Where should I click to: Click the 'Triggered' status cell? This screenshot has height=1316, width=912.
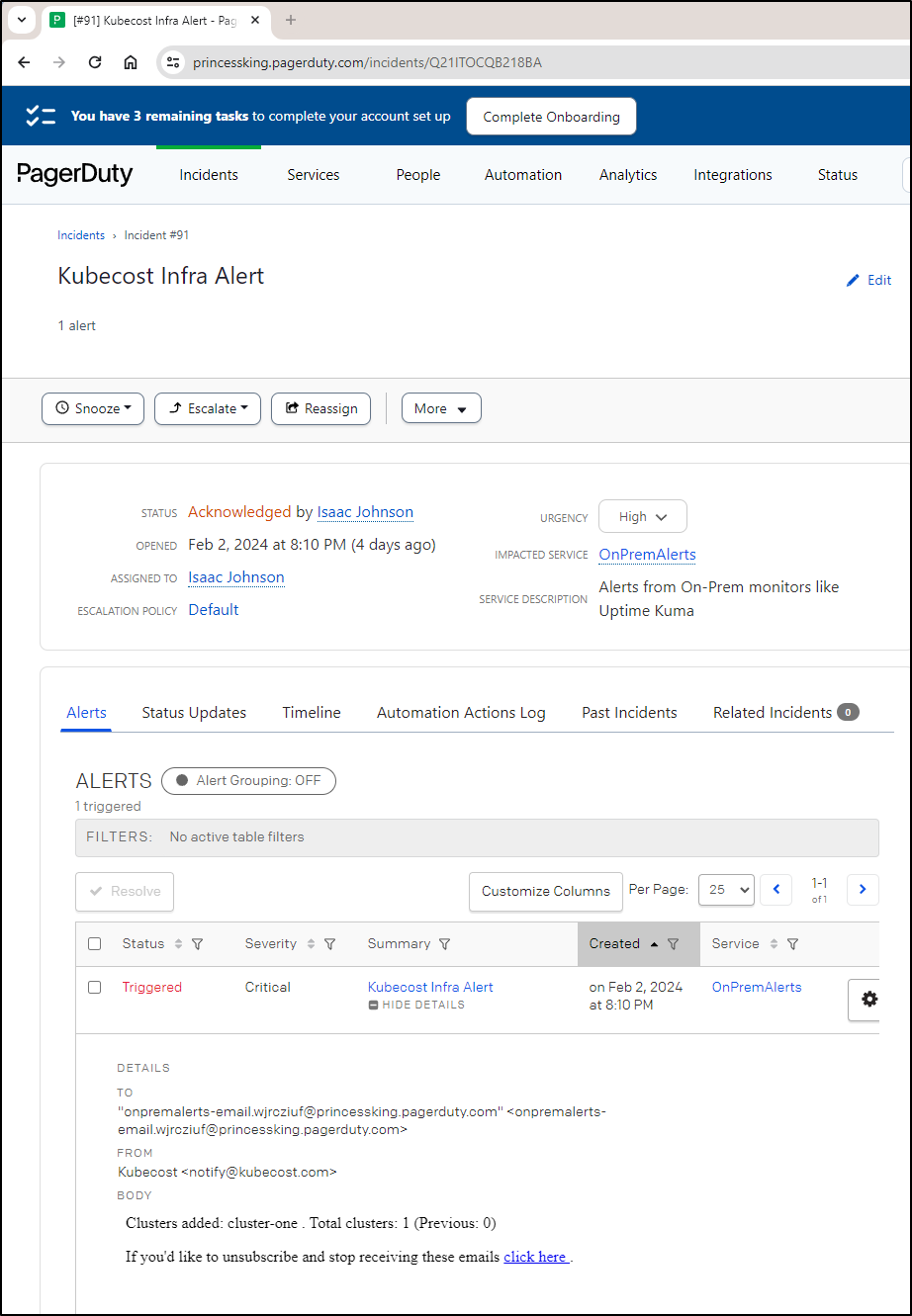[152, 987]
